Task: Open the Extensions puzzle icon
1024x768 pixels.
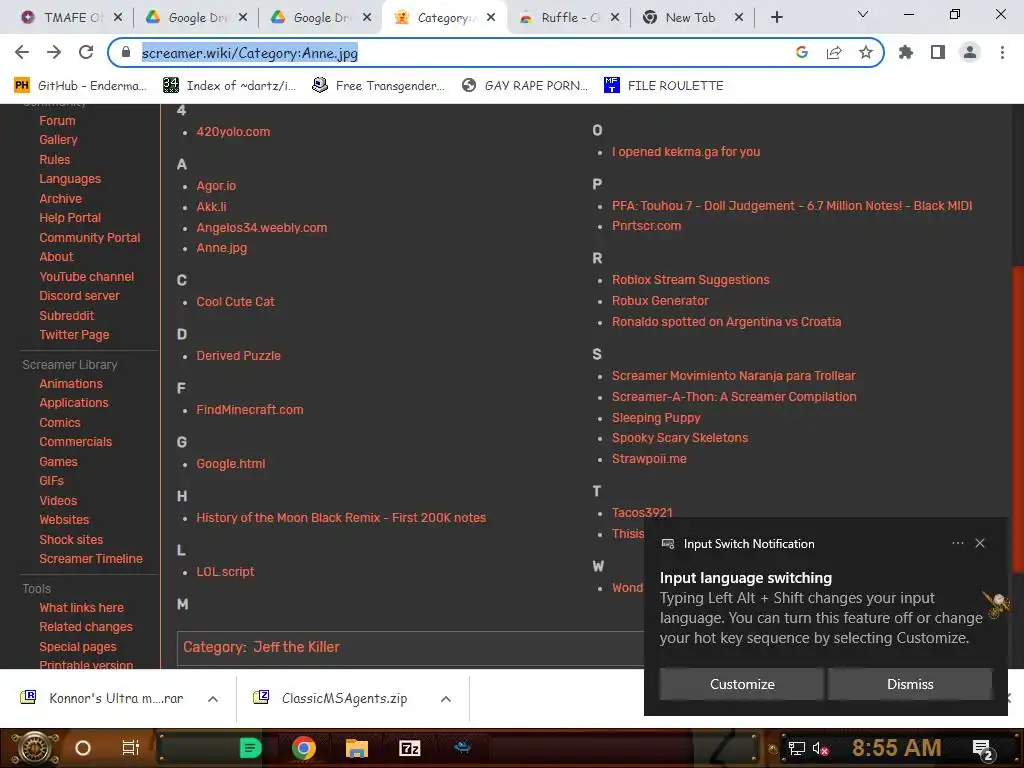Action: point(906,52)
